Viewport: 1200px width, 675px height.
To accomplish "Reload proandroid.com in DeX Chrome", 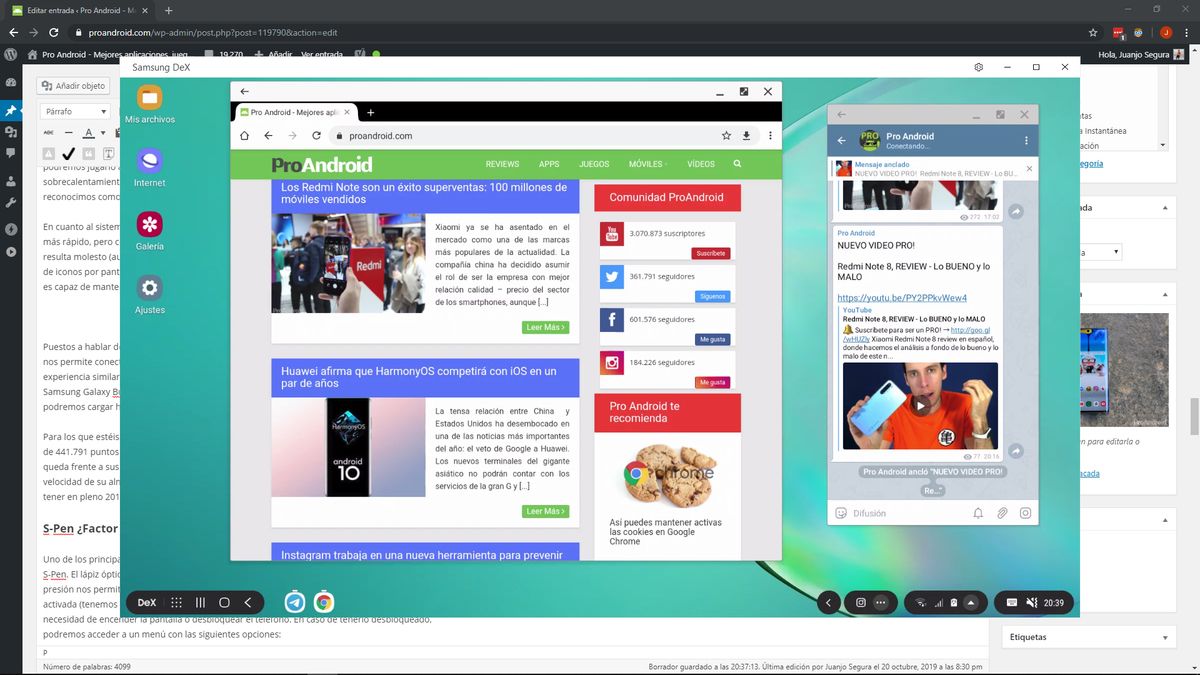I will click(317, 136).
